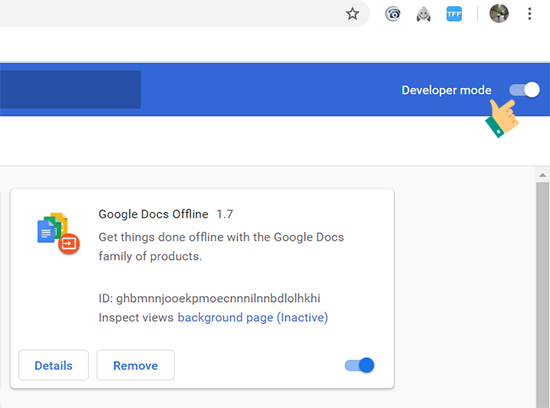Toggle the Developer mode switch

[x=524, y=90]
